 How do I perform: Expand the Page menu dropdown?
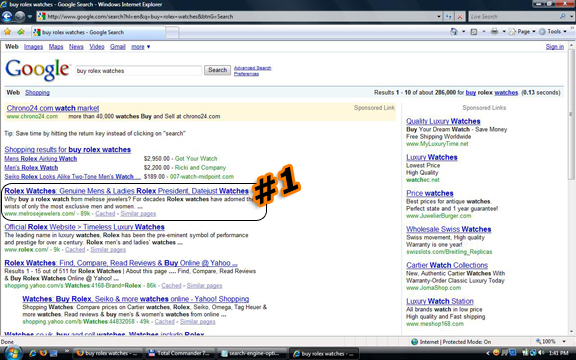(x=522, y=32)
